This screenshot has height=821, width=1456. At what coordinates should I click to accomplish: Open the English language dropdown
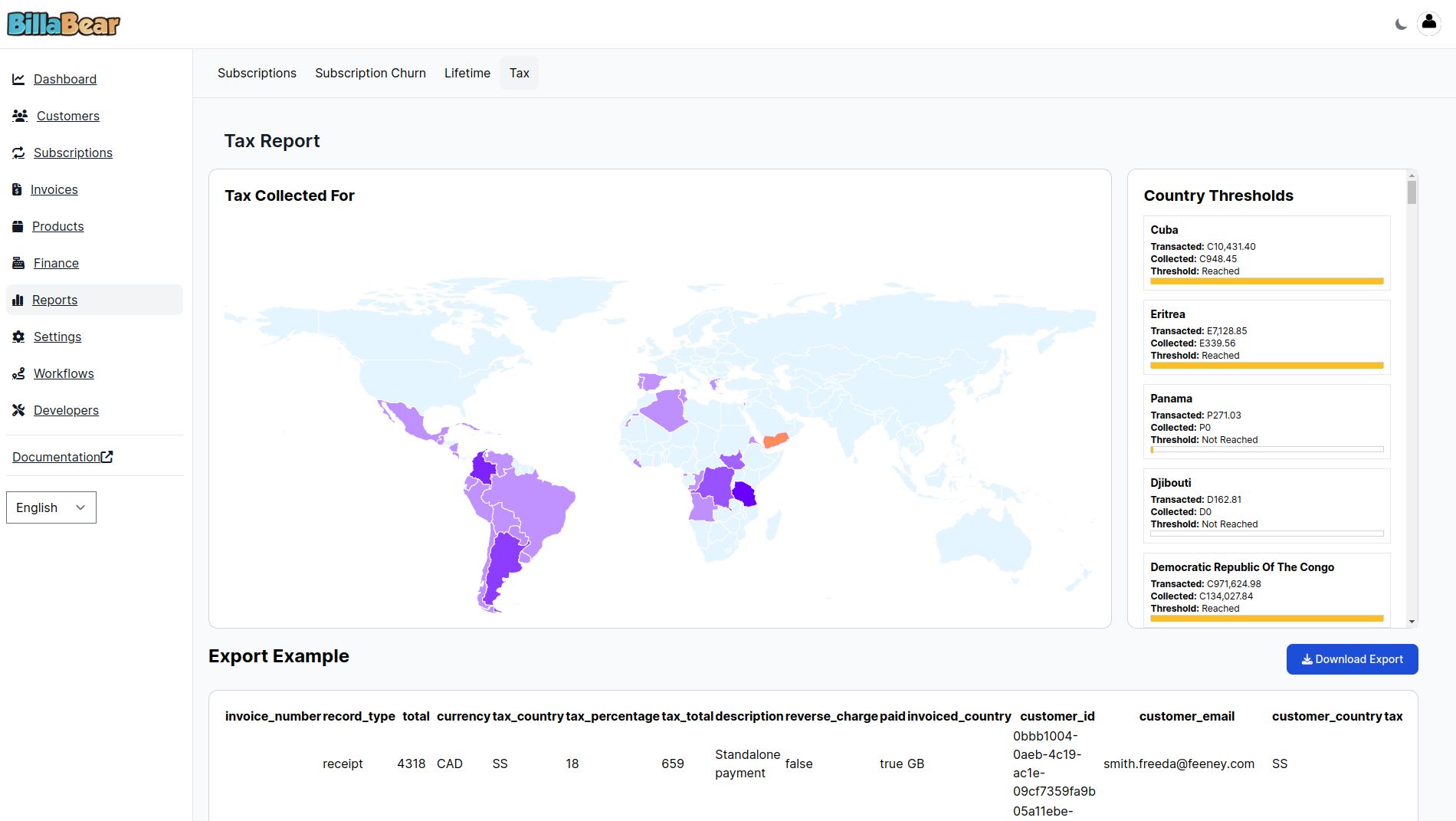pyautogui.click(x=51, y=507)
